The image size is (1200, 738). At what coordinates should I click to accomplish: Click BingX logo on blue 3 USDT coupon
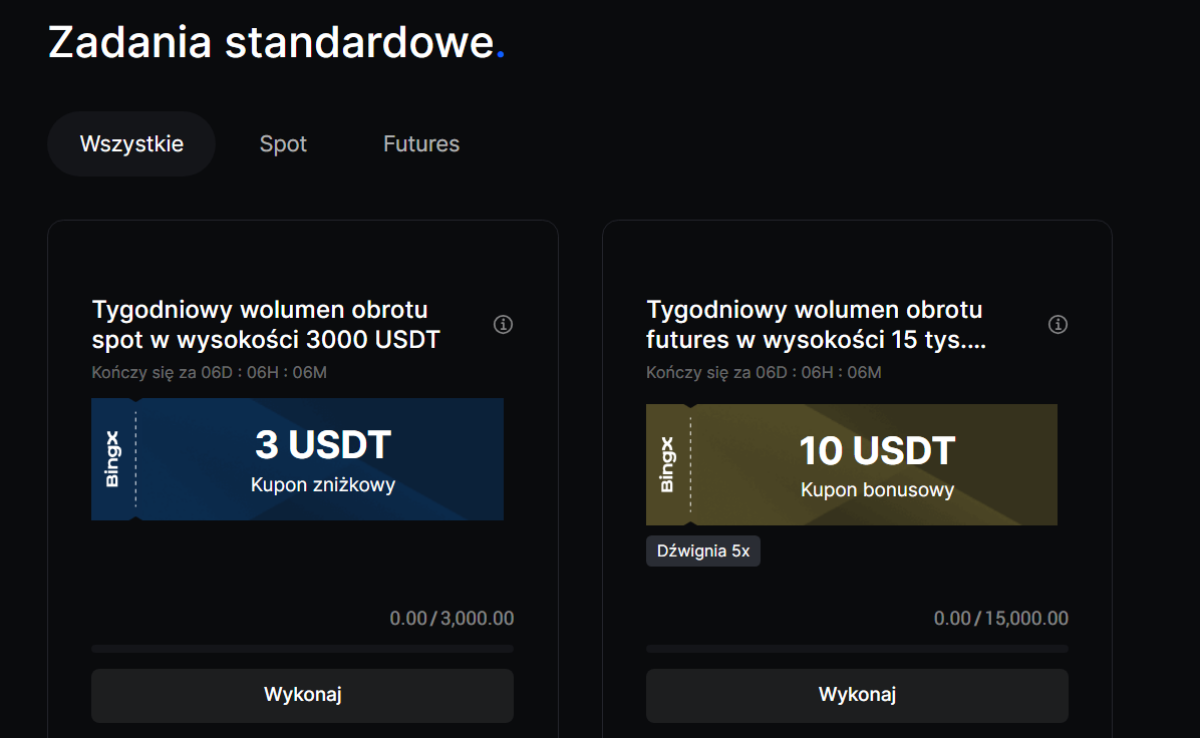(112, 460)
